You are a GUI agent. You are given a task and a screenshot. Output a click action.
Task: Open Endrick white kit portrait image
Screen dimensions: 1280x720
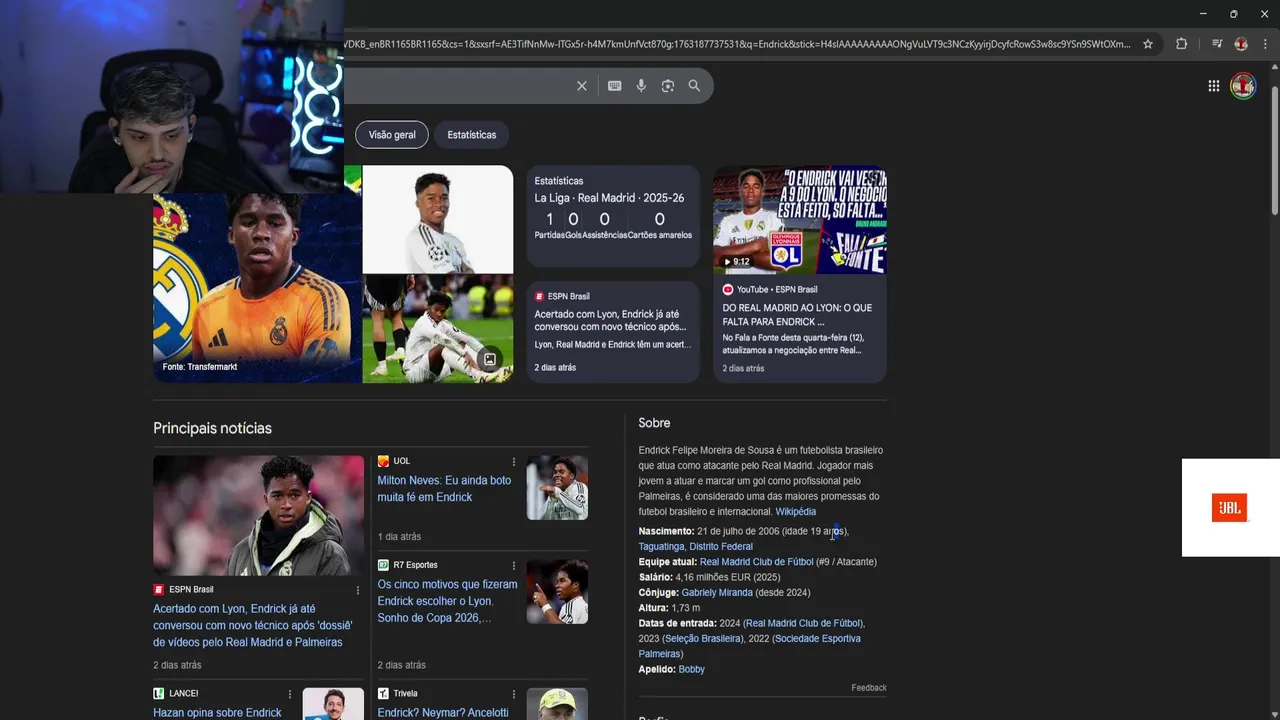click(x=438, y=219)
